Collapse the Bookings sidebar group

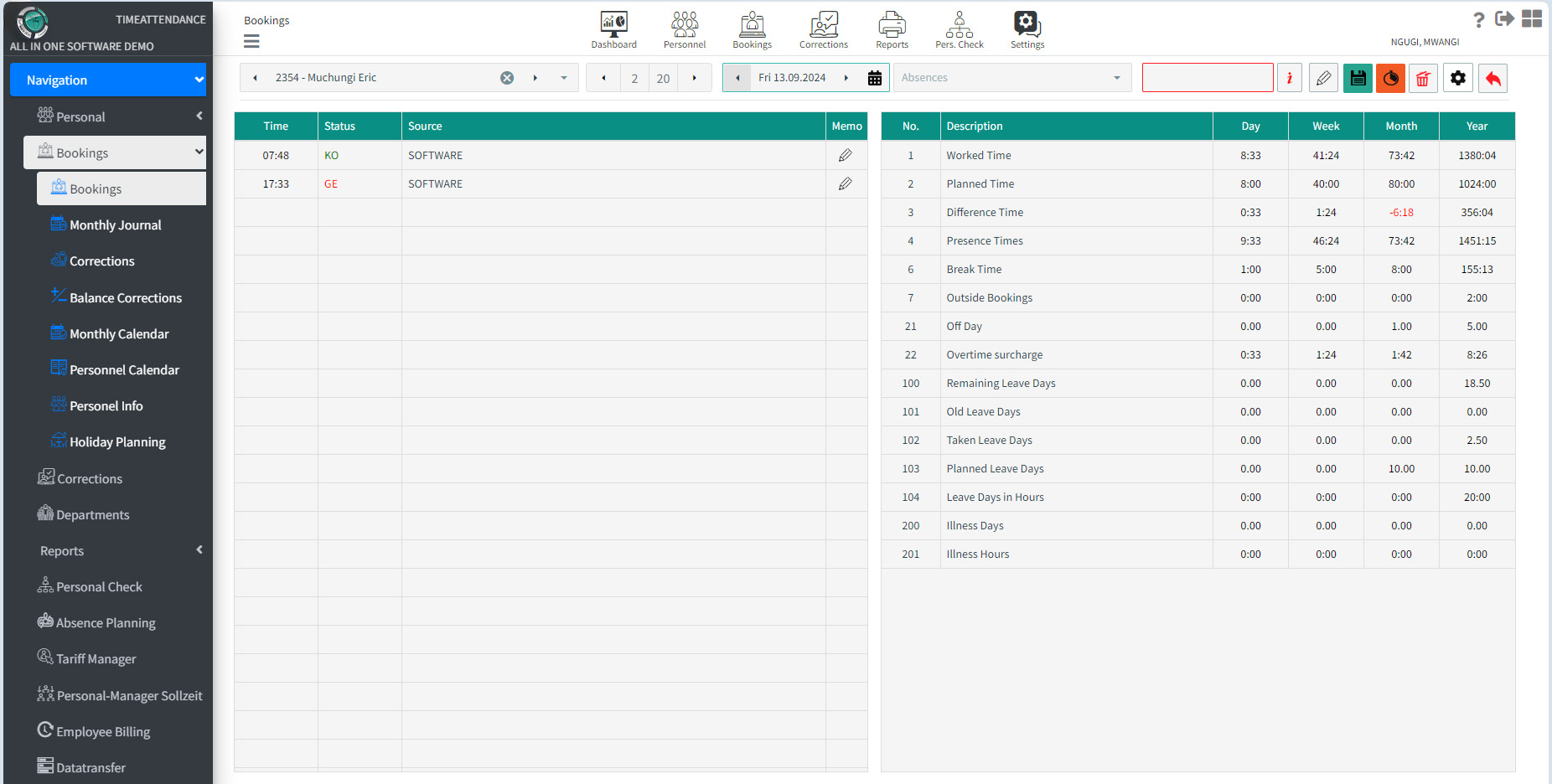tap(115, 152)
